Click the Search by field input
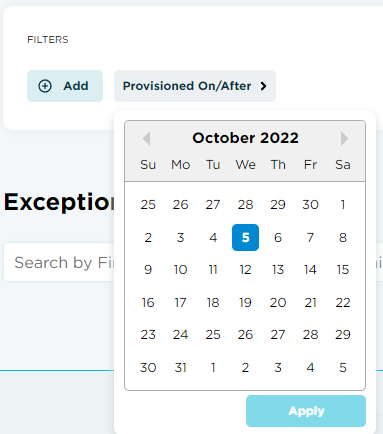 click(x=59, y=262)
